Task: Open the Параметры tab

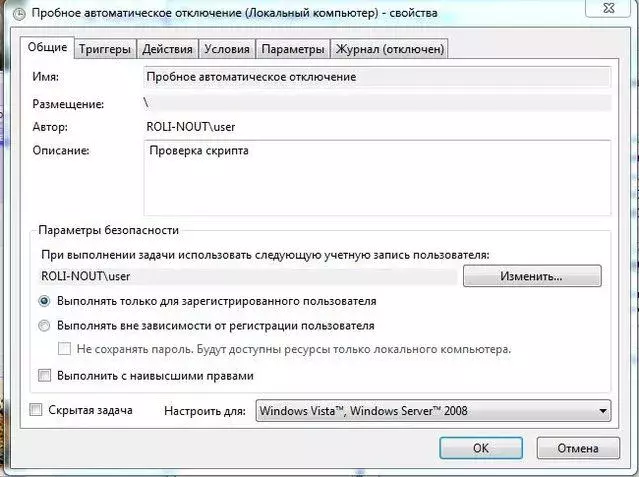Action: click(293, 49)
